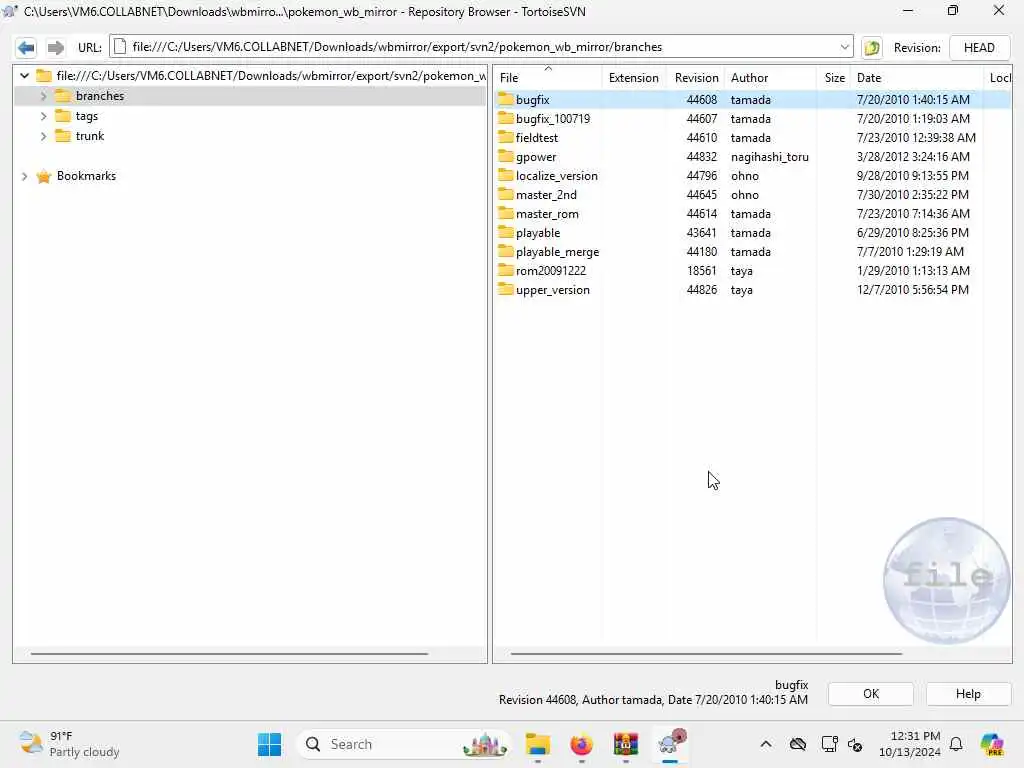
Task: Open Firefox from the taskbar
Action: (581, 744)
